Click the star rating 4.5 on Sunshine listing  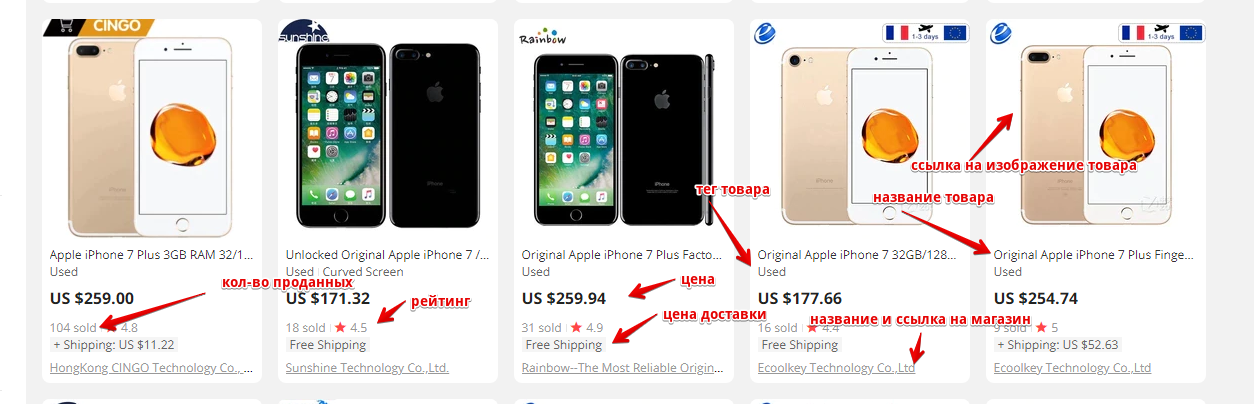(x=350, y=327)
